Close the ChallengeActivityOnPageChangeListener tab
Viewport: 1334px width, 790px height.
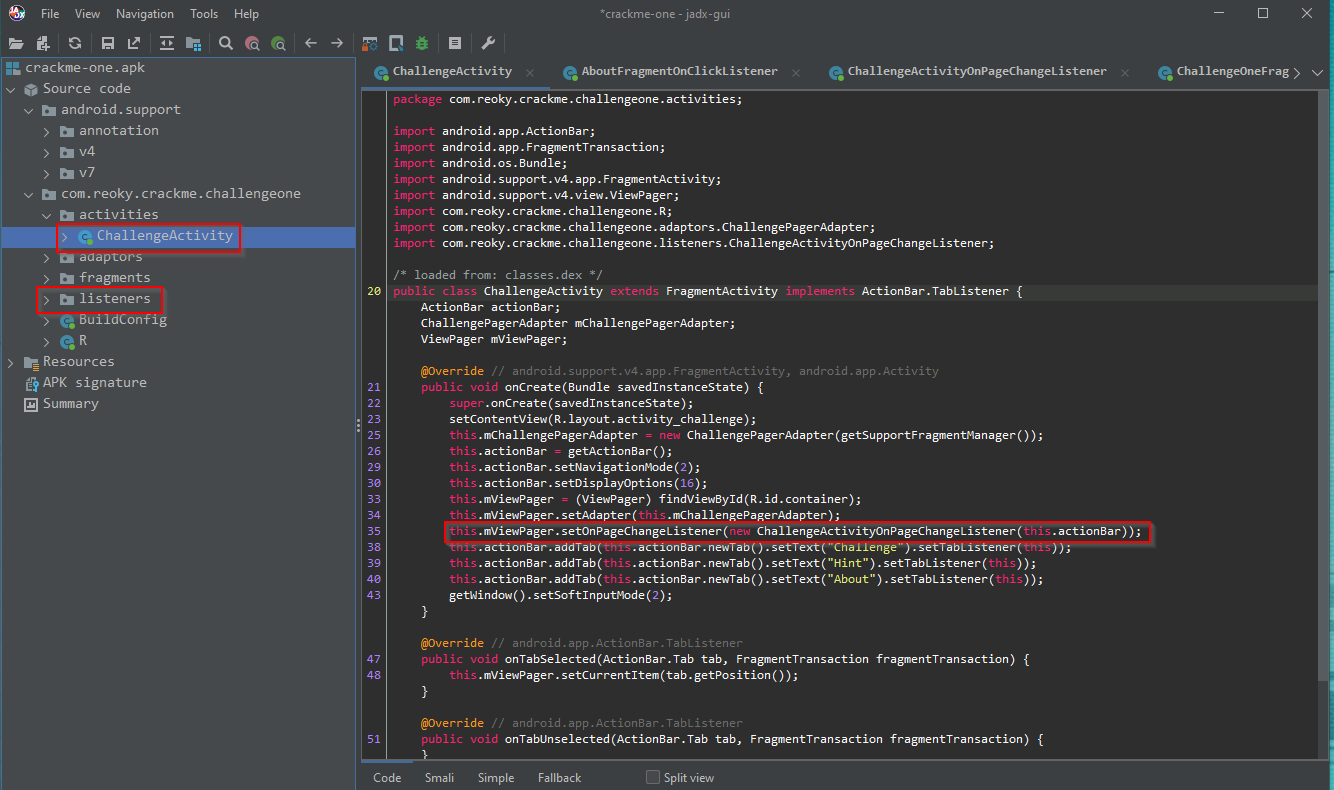(x=1125, y=73)
